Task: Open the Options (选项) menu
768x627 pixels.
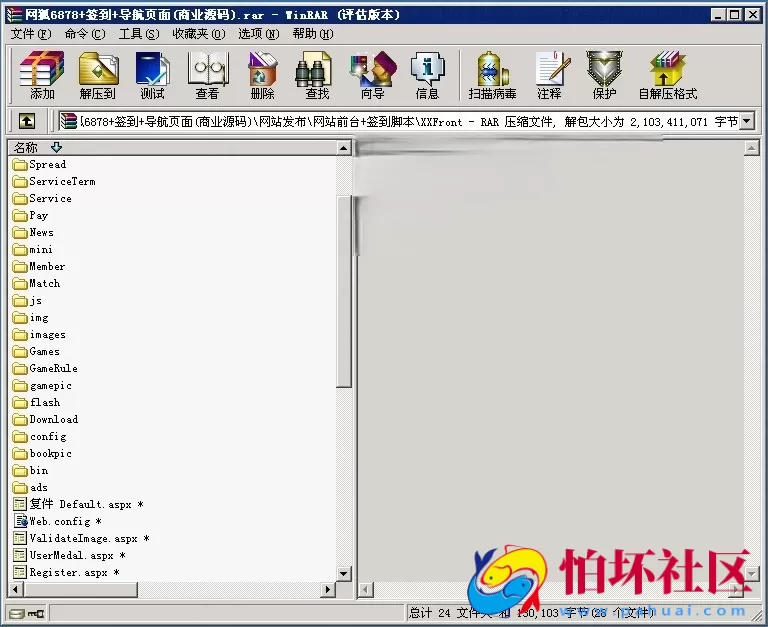Action: [259, 34]
